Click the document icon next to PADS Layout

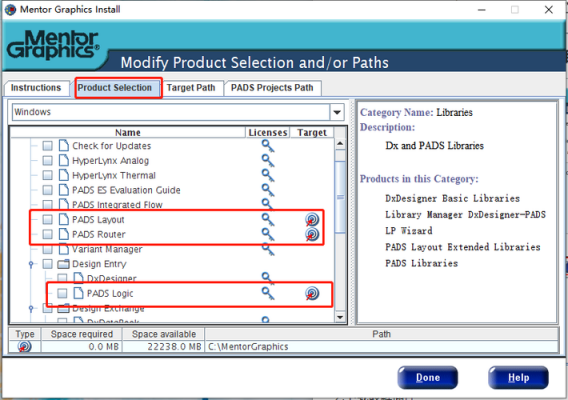63,220
